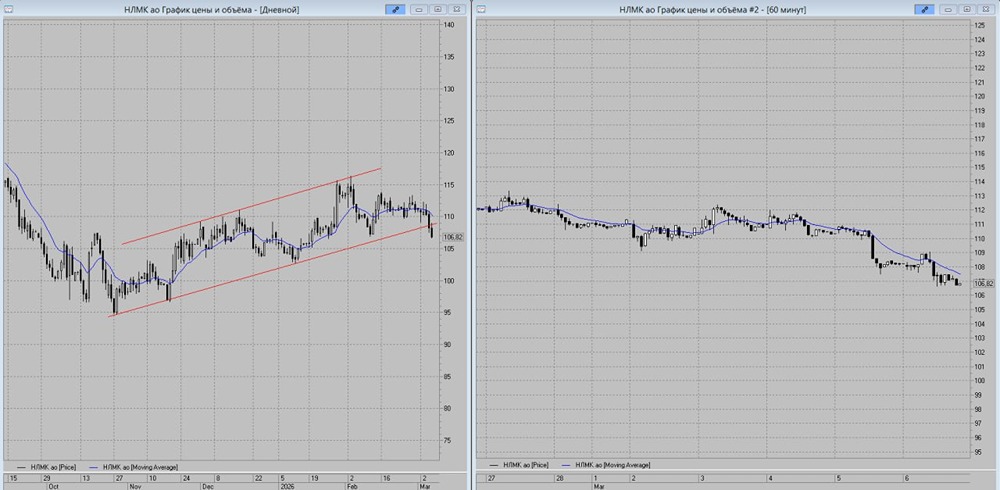Screen dimensions: 1000x490
Task: Click the 106,82 price tag on the 60-minute chart
Action: pyautogui.click(x=984, y=283)
